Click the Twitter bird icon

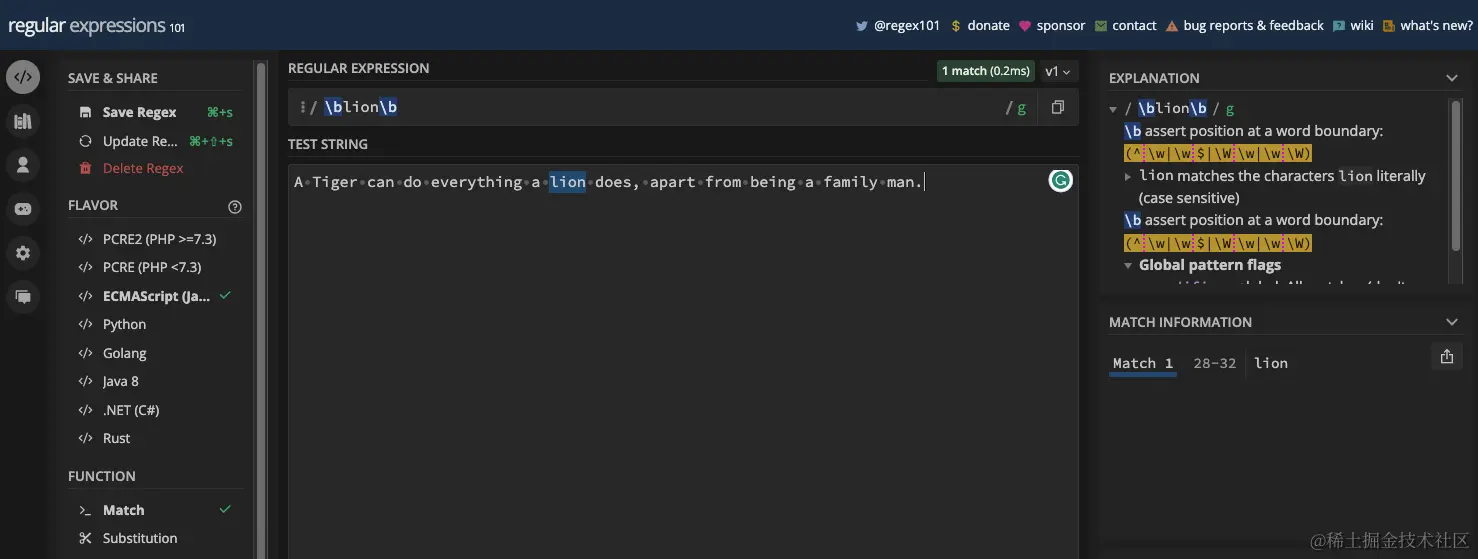[x=861, y=26]
